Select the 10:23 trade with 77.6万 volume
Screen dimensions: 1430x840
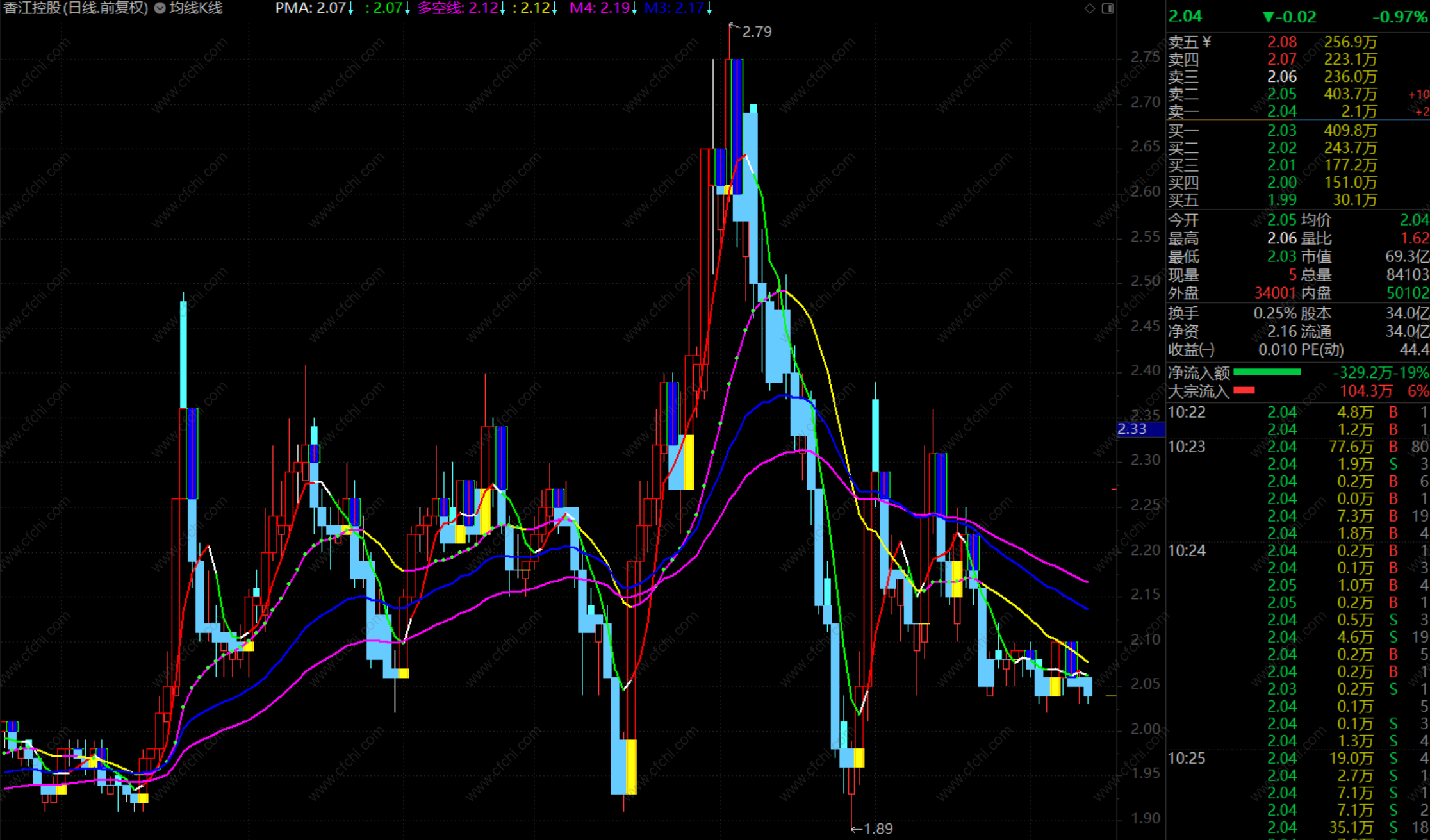tap(1351, 447)
